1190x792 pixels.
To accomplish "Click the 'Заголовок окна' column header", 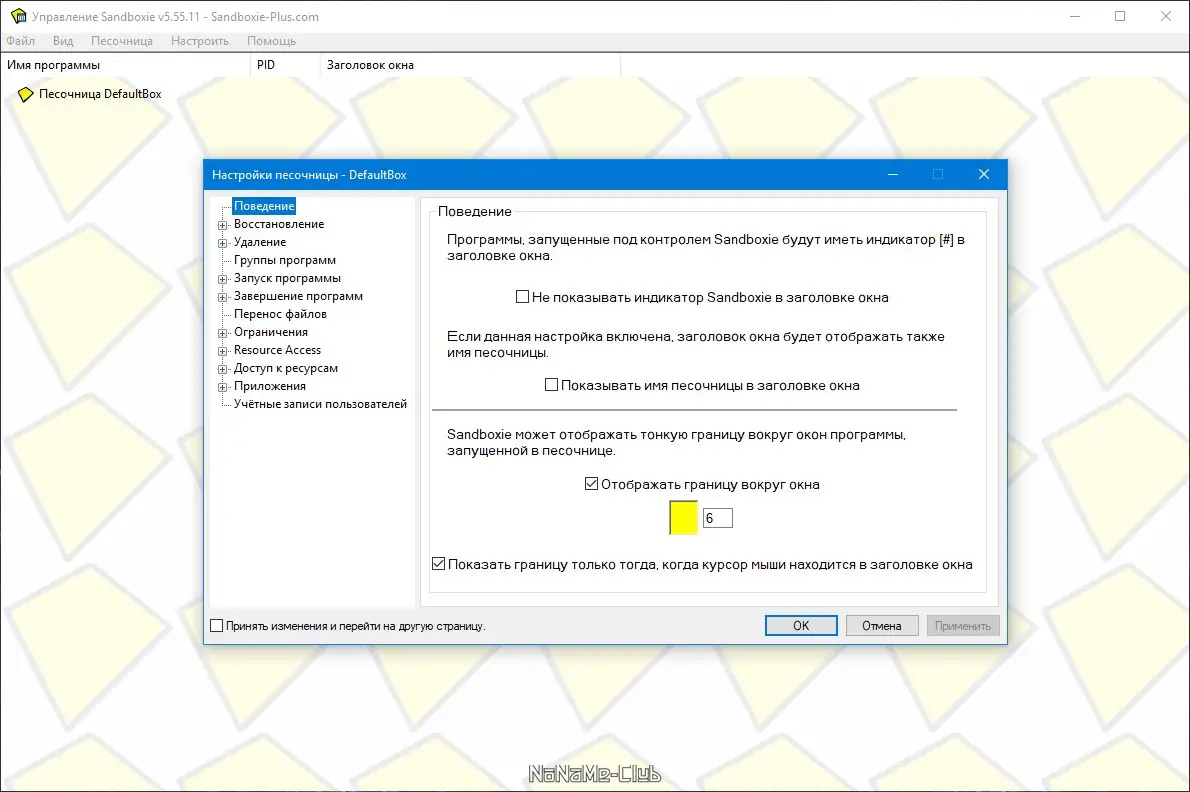I will [471, 65].
